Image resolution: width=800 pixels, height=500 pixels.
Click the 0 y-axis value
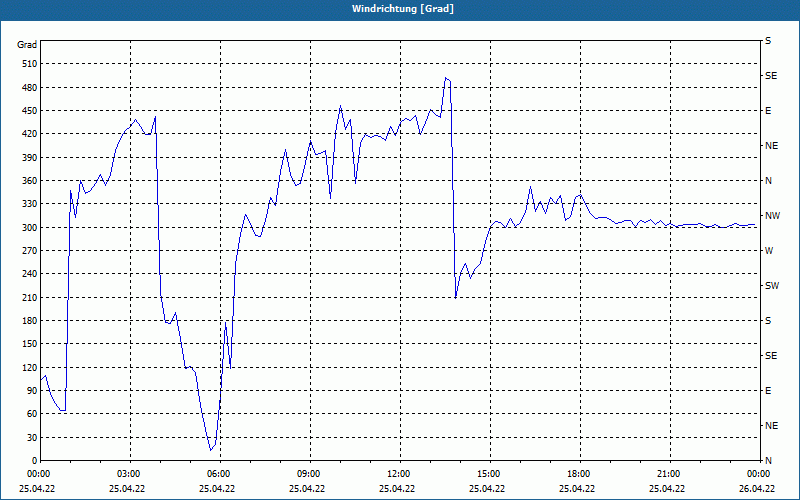point(35,461)
